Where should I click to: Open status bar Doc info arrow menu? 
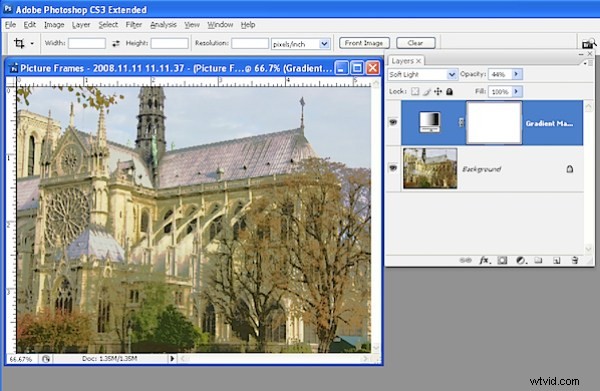tap(172, 358)
